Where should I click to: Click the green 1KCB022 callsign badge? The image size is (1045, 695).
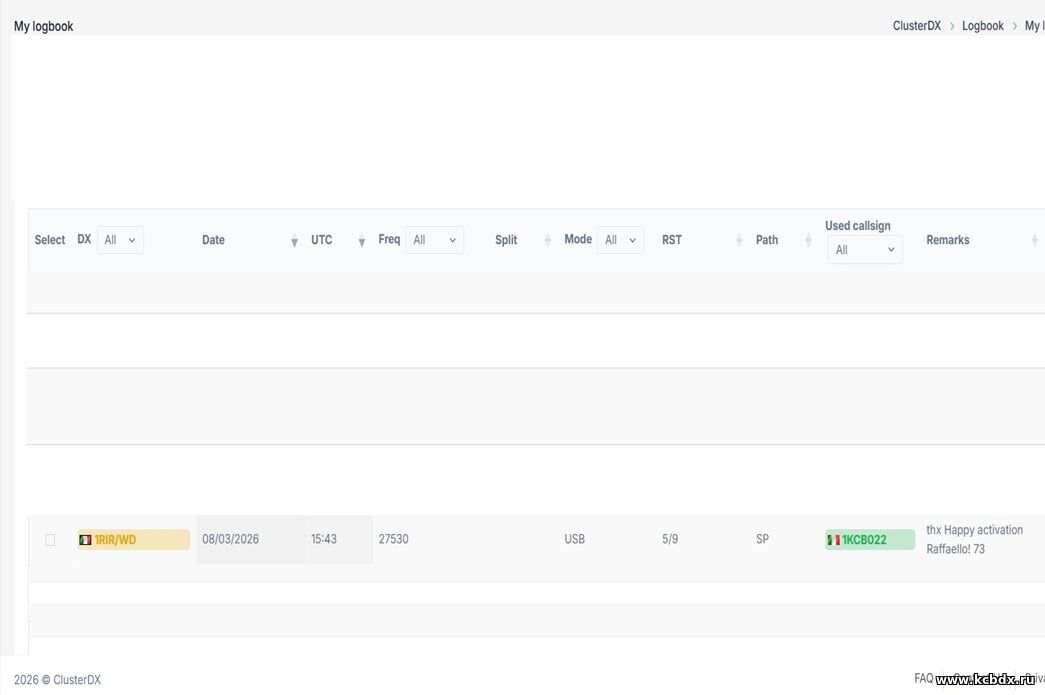click(x=870, y=540)
